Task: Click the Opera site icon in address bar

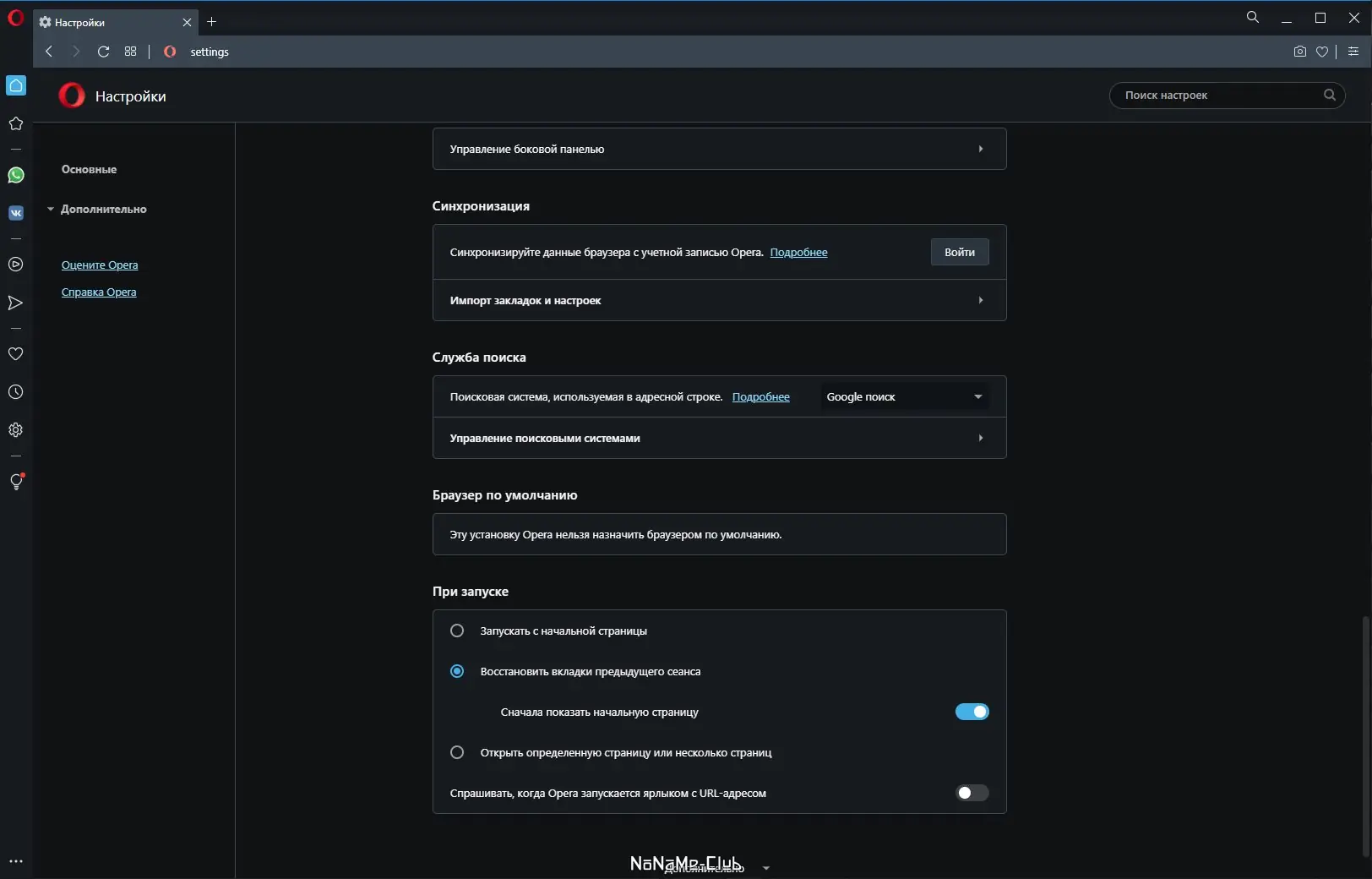Action: [x=170, y=52]
